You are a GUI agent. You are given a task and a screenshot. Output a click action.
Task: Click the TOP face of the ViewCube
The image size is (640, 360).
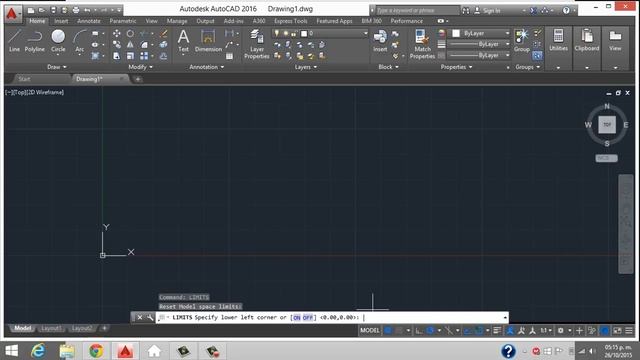tap(607, 125)
